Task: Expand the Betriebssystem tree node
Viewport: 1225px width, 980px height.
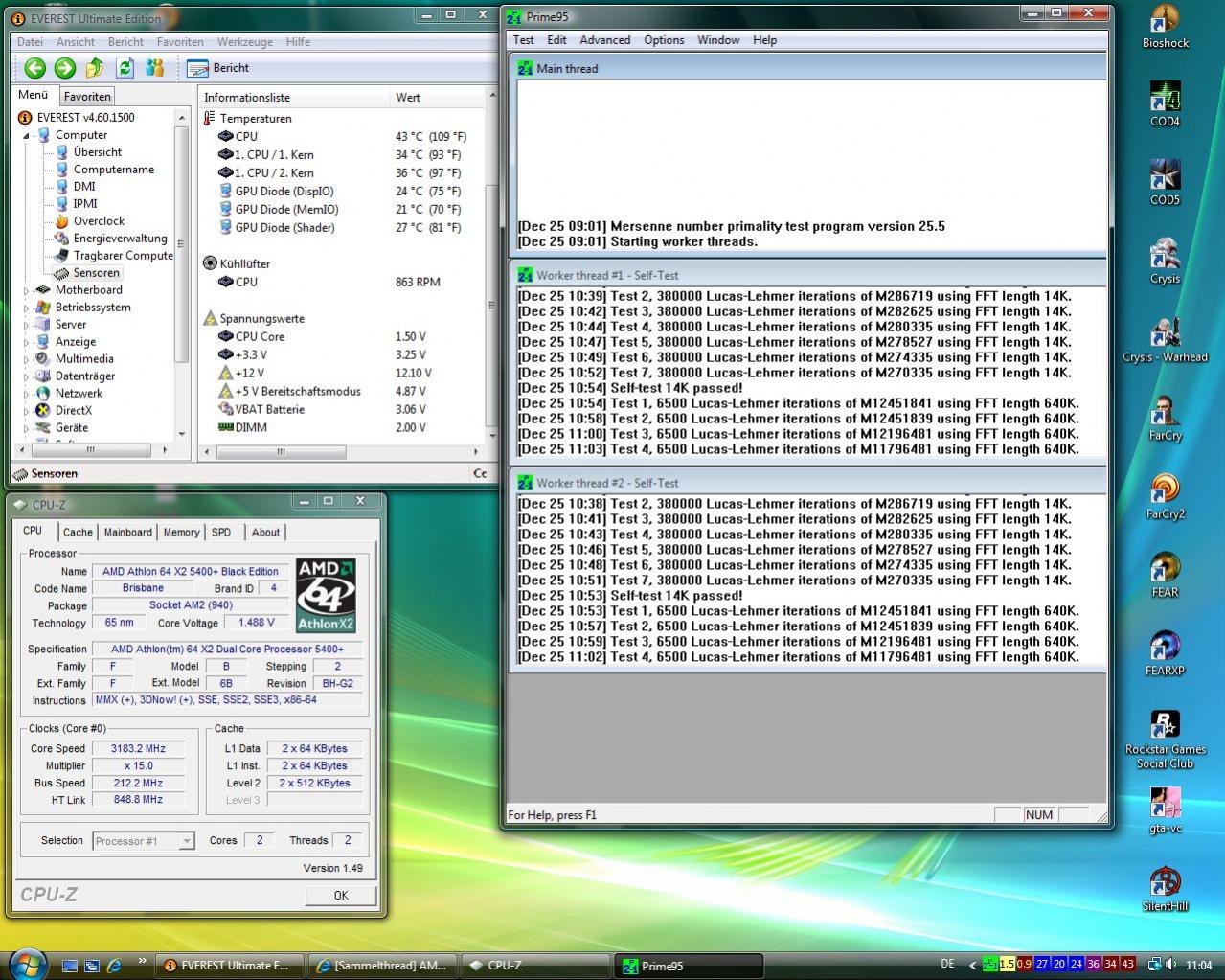Action: [27, 308]
